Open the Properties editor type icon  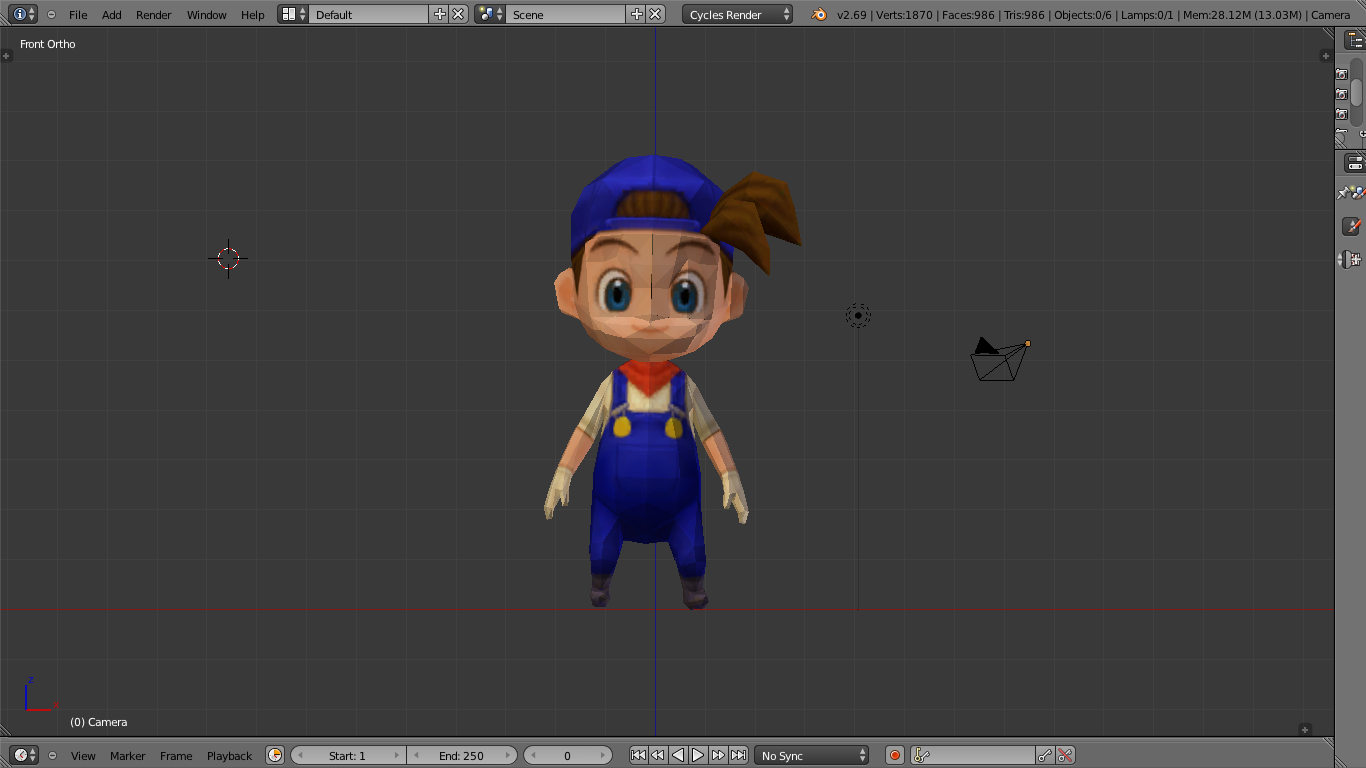tap(1355, 163)
